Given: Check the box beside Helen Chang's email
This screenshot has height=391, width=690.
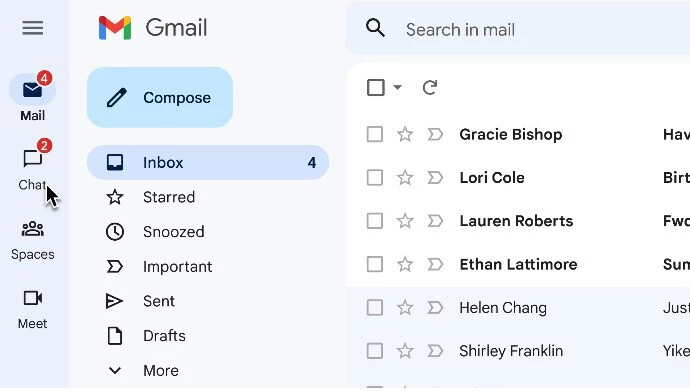Looking at the screenshot, I should 375,307.
